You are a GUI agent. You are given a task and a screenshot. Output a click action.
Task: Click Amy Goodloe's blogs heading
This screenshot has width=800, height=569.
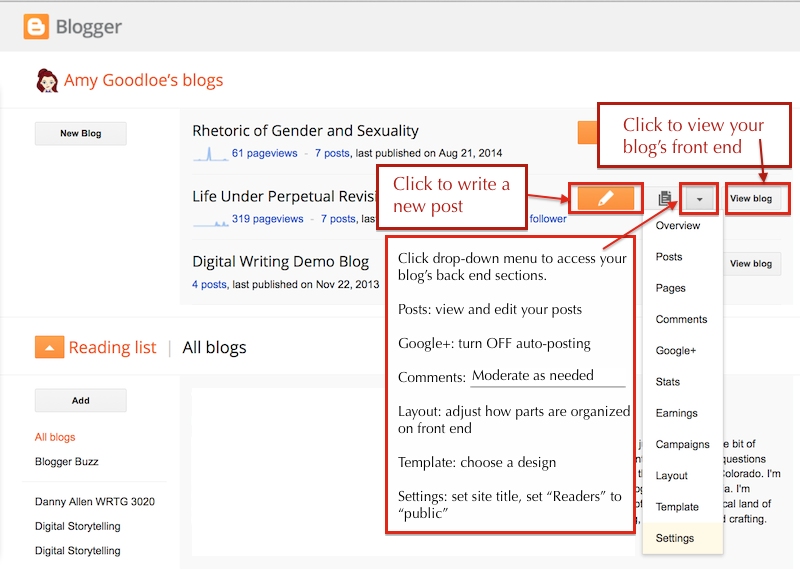point(143,80)
